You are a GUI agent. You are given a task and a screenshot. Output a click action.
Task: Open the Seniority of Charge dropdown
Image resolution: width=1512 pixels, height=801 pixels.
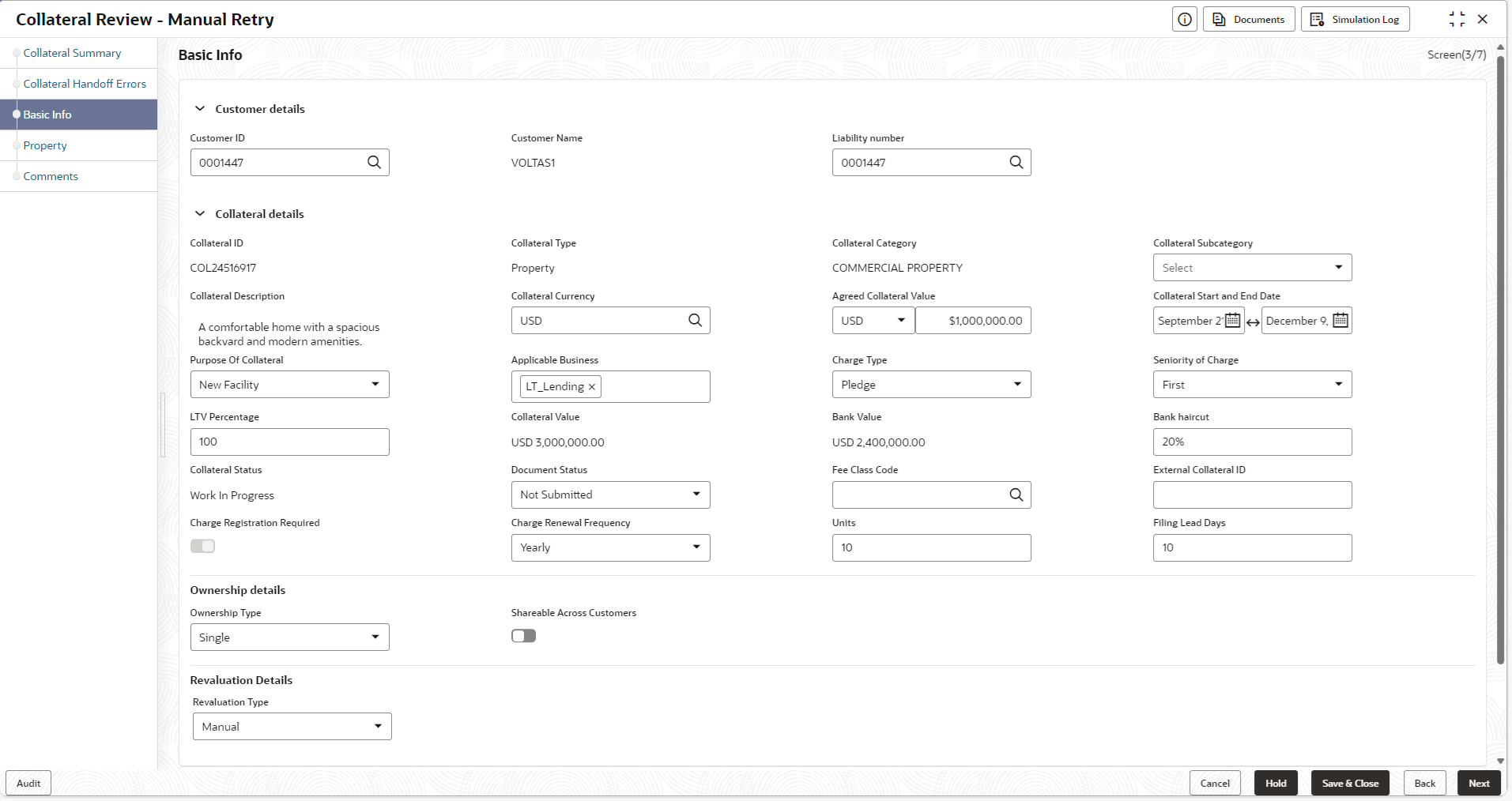(1252, 384)
